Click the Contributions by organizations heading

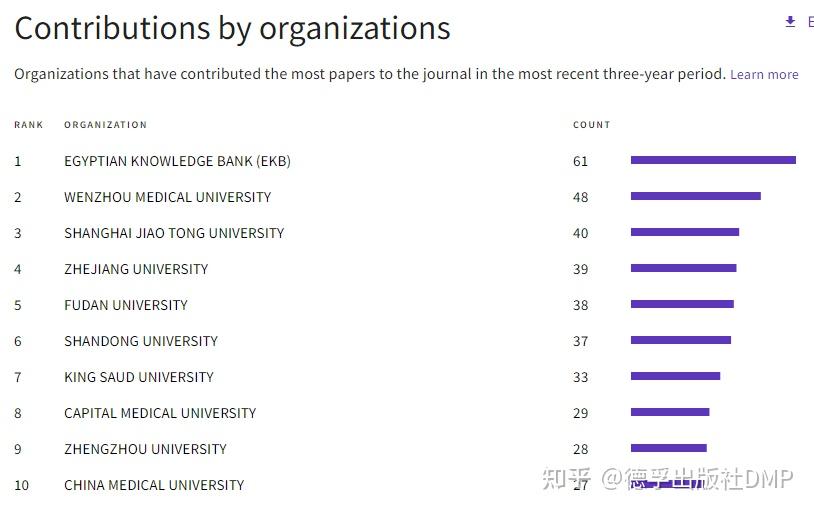232,28
